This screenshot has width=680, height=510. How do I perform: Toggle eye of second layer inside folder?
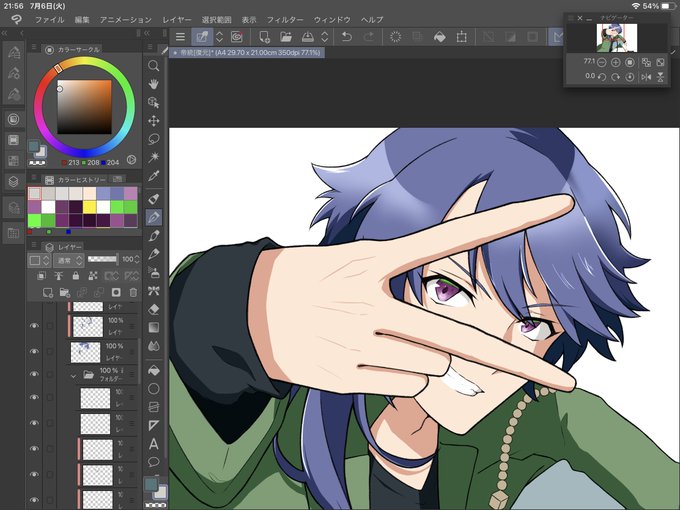pos(34,423)
